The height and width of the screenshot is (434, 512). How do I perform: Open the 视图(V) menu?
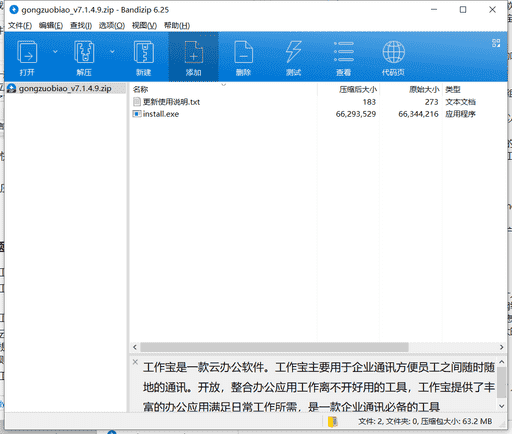[x=144, y=26]
